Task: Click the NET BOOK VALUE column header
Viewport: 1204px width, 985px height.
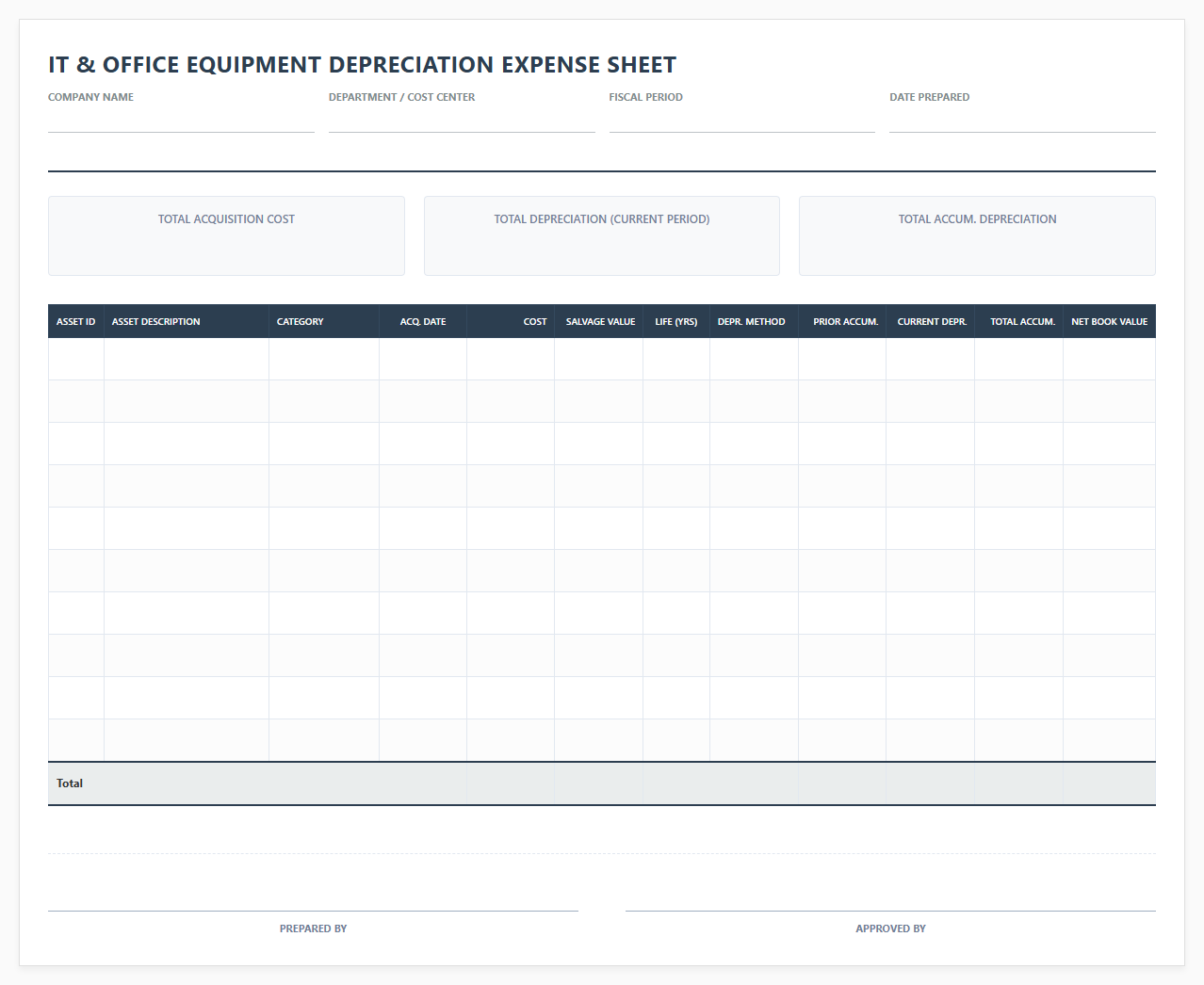Action: pyautogui.click(x=1110, y=321)
